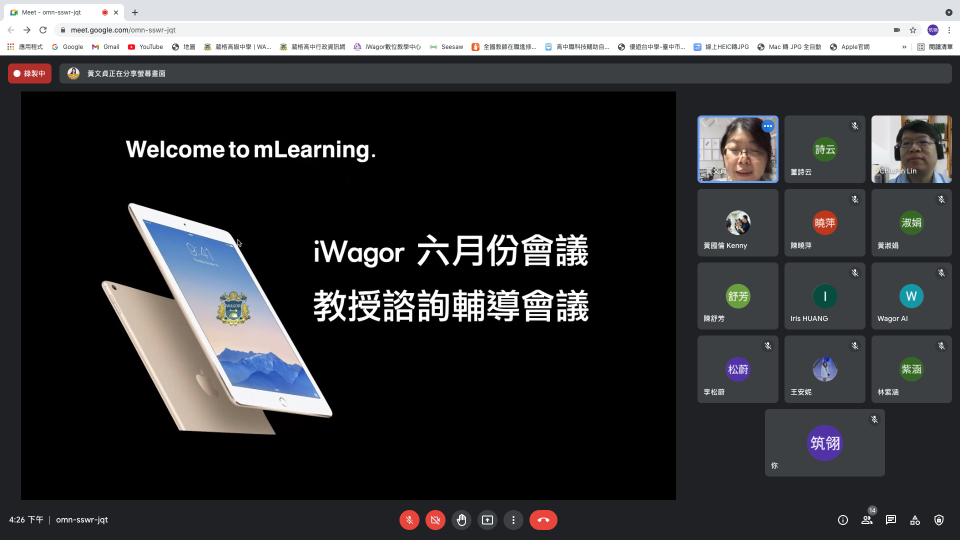Open the meeting details info icon
Image resolution: width=960 pixels, height=540 pixels.
(x=842, y=520)
